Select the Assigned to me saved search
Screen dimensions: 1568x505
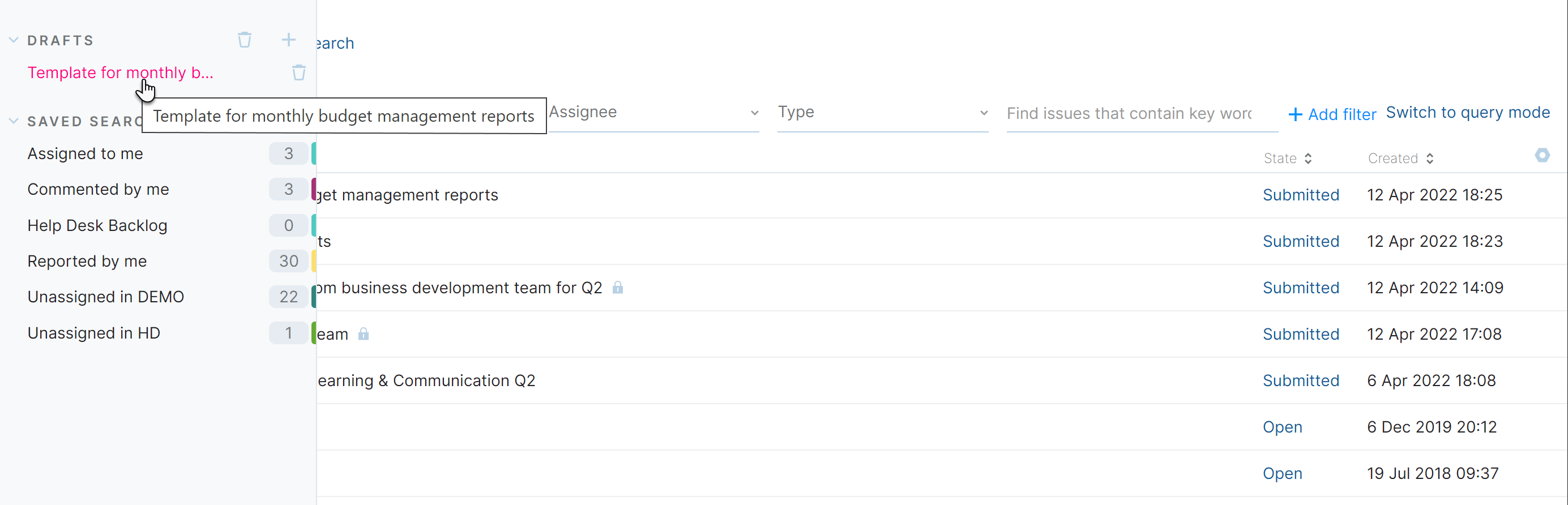tap(85, 153)
